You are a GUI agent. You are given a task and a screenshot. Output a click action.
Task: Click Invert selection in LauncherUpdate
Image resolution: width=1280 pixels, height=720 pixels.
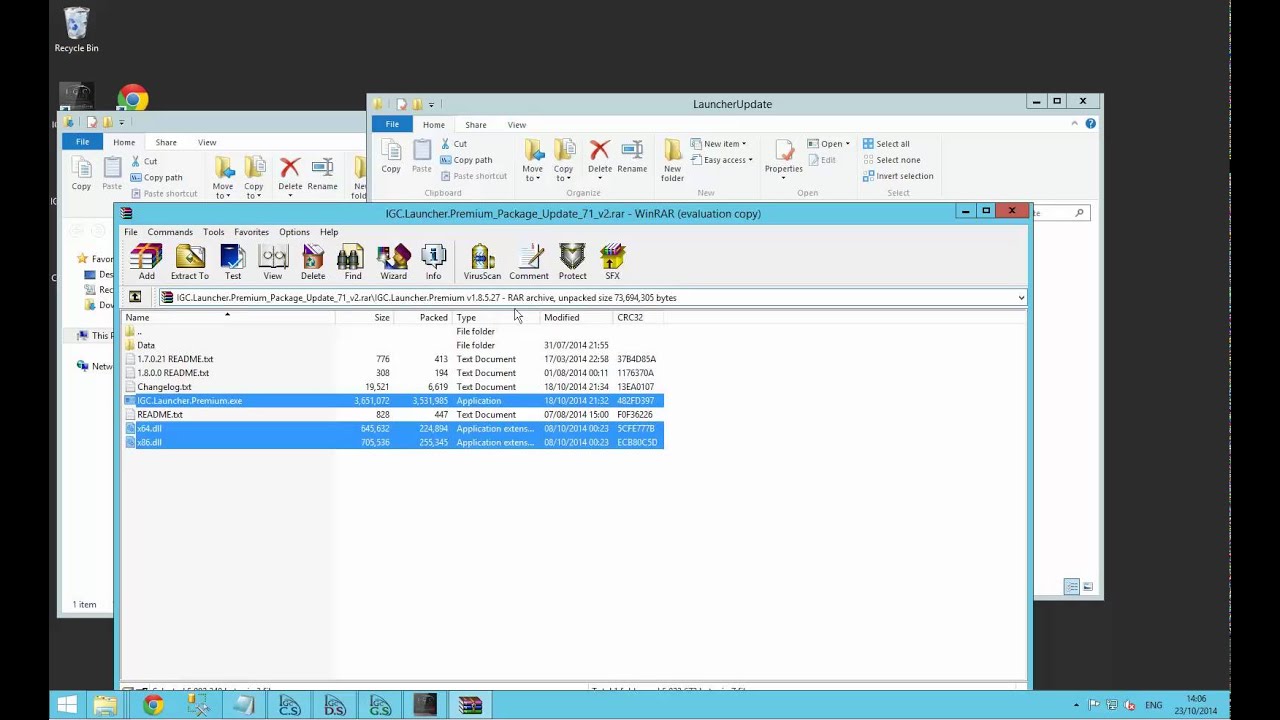click(x=898, y=176)
